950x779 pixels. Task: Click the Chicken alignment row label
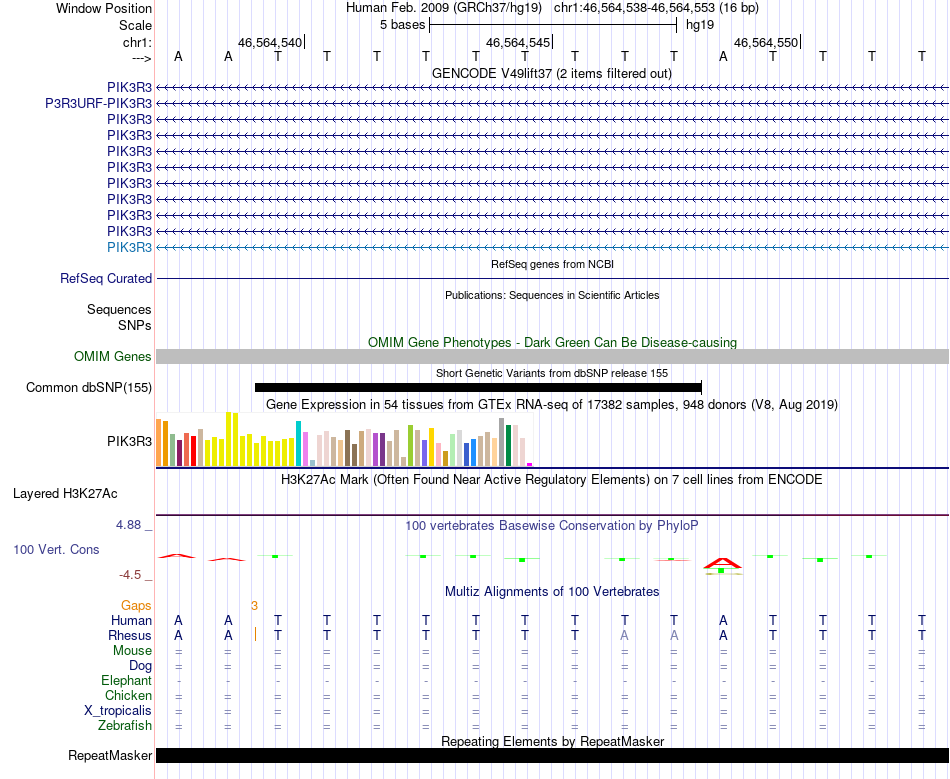[x=128, y=695]
